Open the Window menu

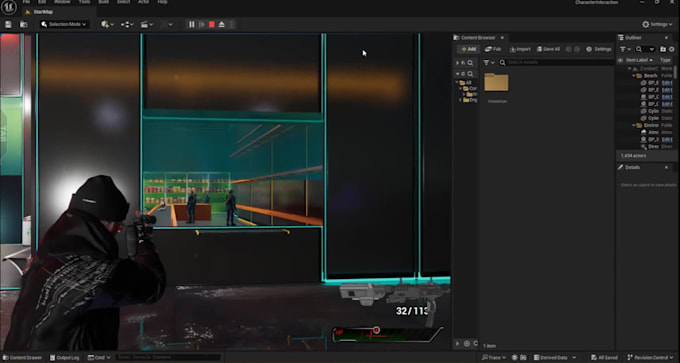coord(62,2)
